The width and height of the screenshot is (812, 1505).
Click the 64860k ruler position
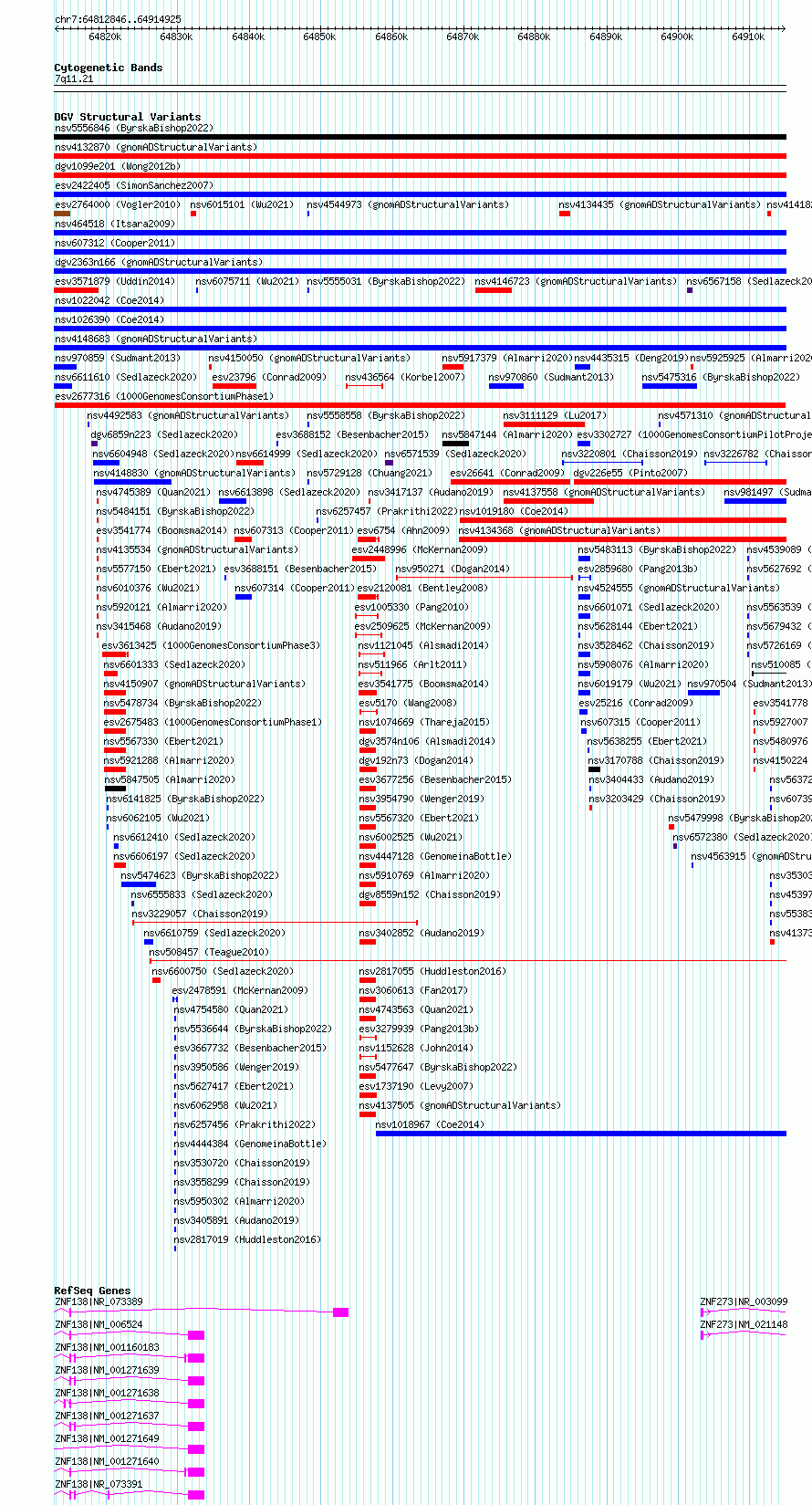(391, 37)
